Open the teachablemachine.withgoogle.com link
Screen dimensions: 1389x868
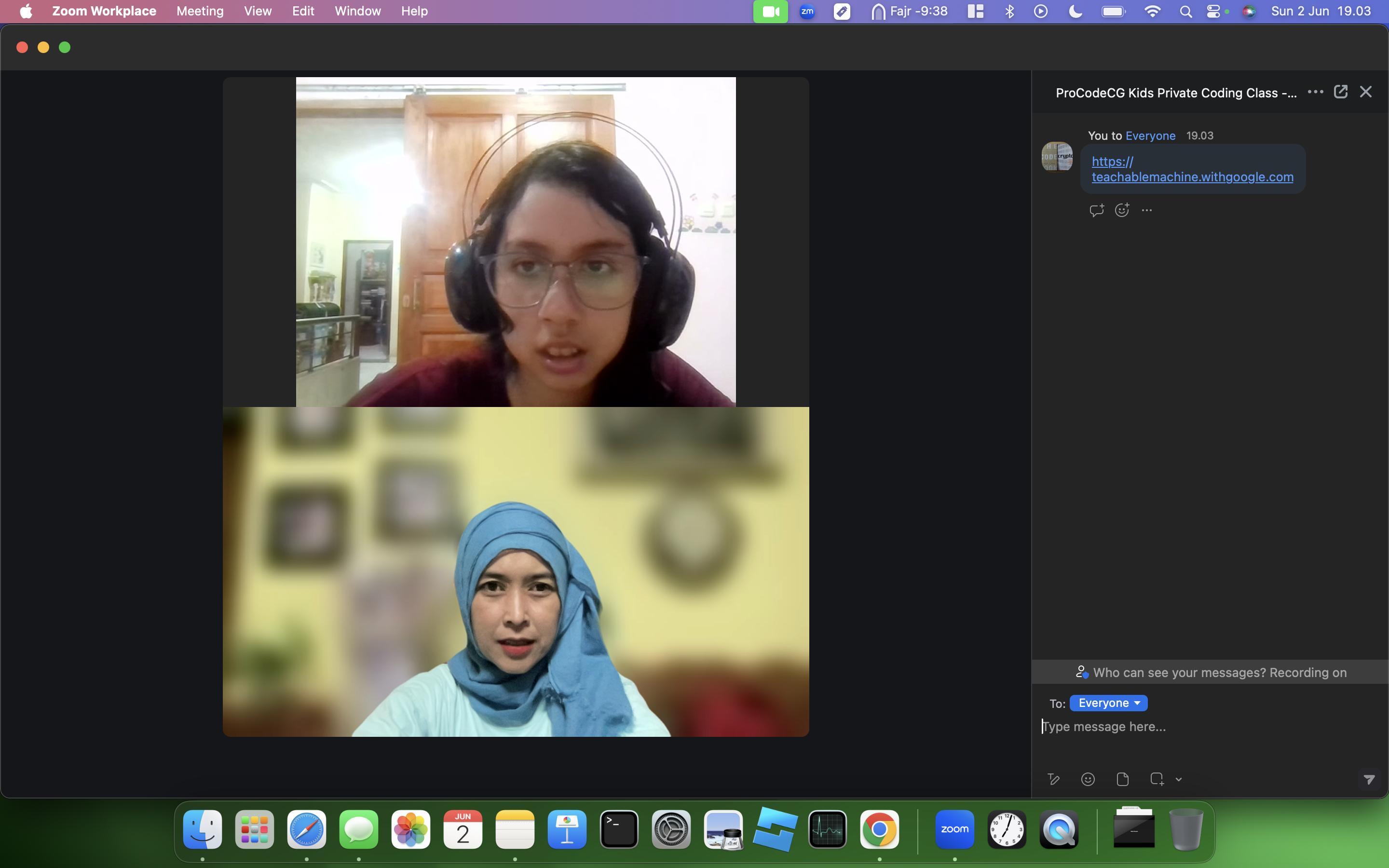[1192, 169]
